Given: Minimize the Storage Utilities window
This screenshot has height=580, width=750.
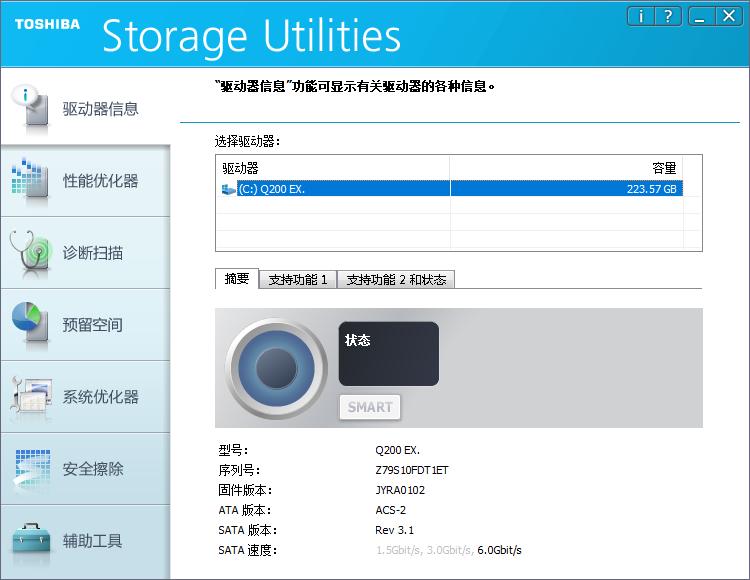Looking at the screenshot, I should click(701, 15).
